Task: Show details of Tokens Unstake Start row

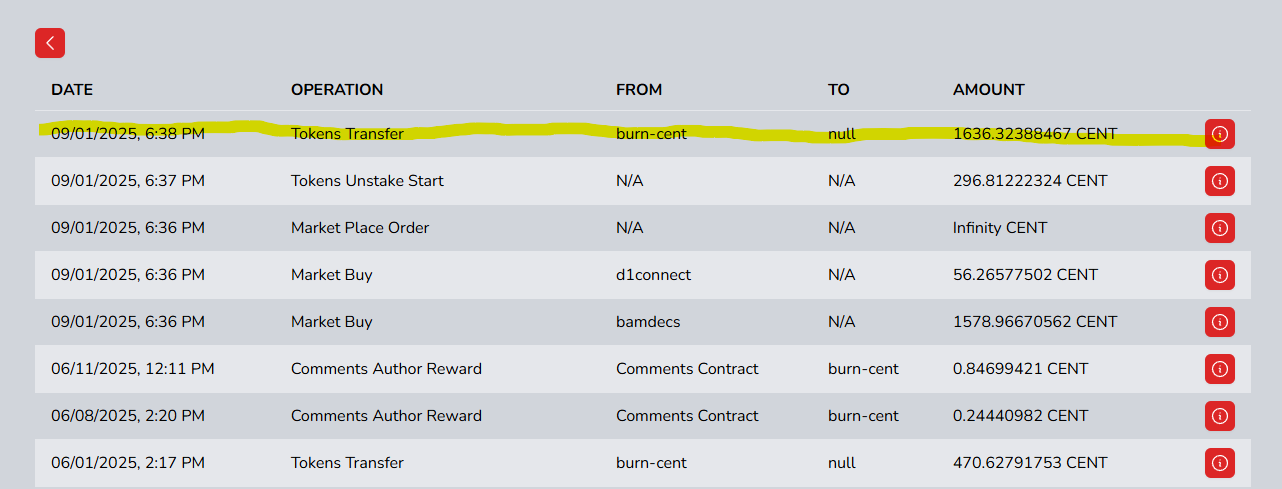Action: (1219, 181)
